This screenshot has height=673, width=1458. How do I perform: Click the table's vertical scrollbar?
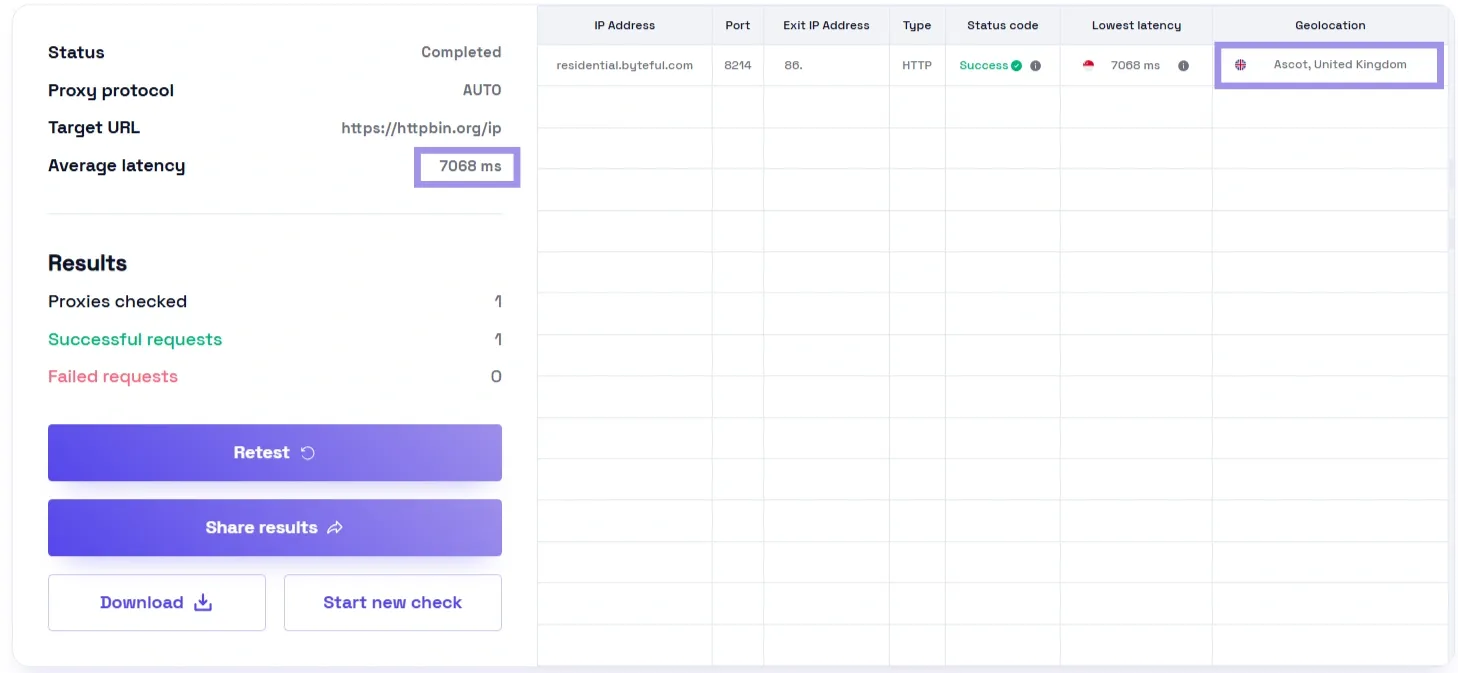pos(1451,205)
